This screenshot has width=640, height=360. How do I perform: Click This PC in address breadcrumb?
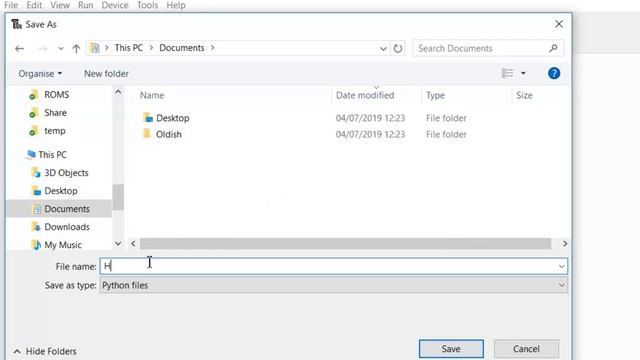click(x=129, y=48)
